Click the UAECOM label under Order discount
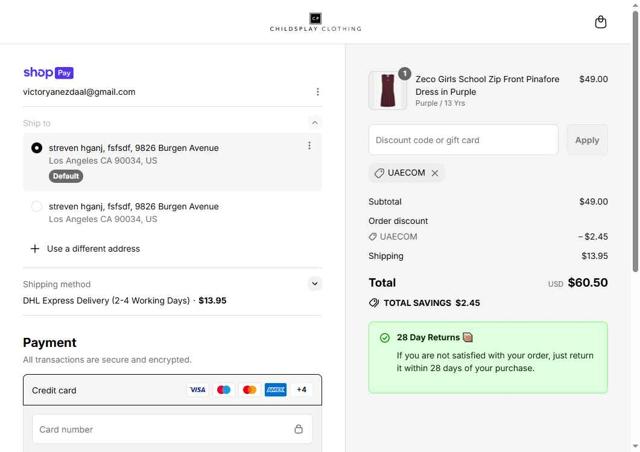The width and height of the screenshot is (640, 452). (x=398, y=237)
